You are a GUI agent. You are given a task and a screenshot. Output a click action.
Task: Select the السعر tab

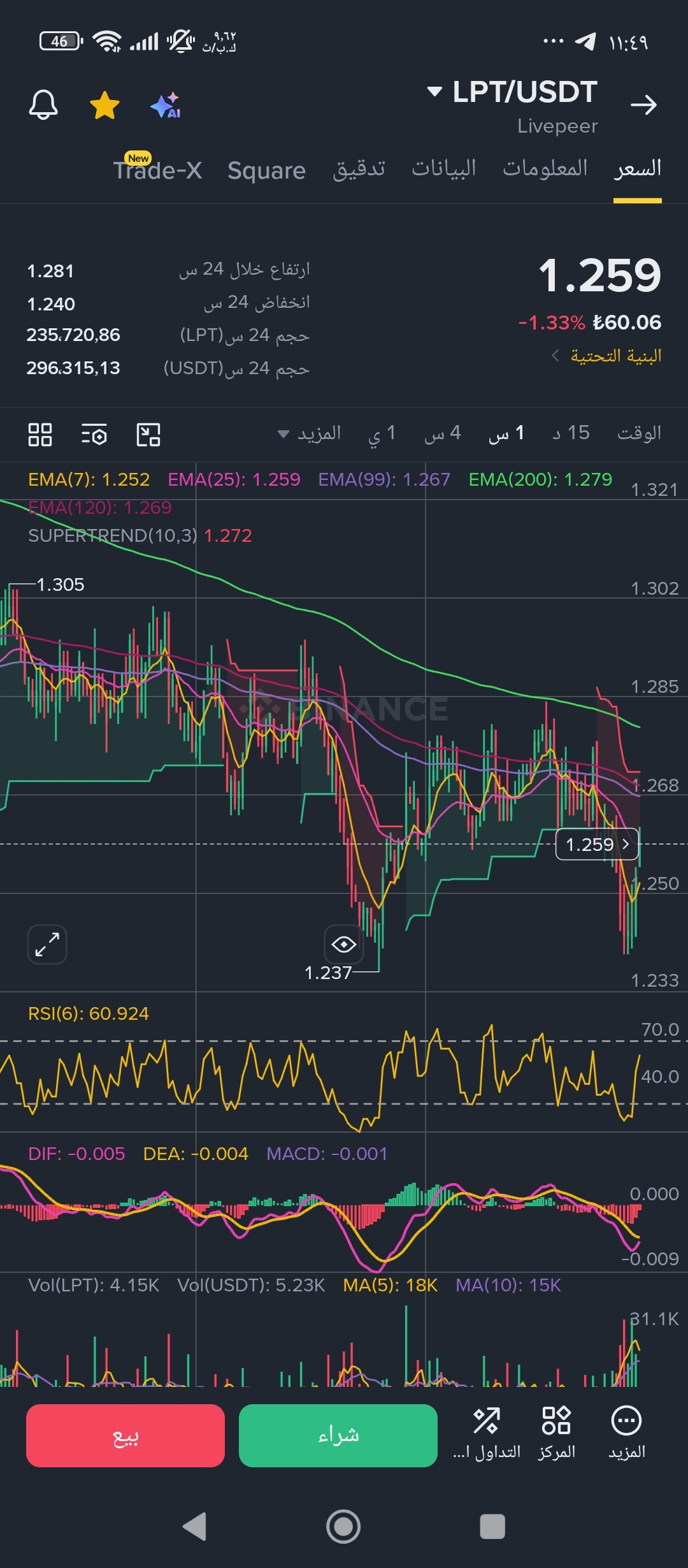point(638,168)
